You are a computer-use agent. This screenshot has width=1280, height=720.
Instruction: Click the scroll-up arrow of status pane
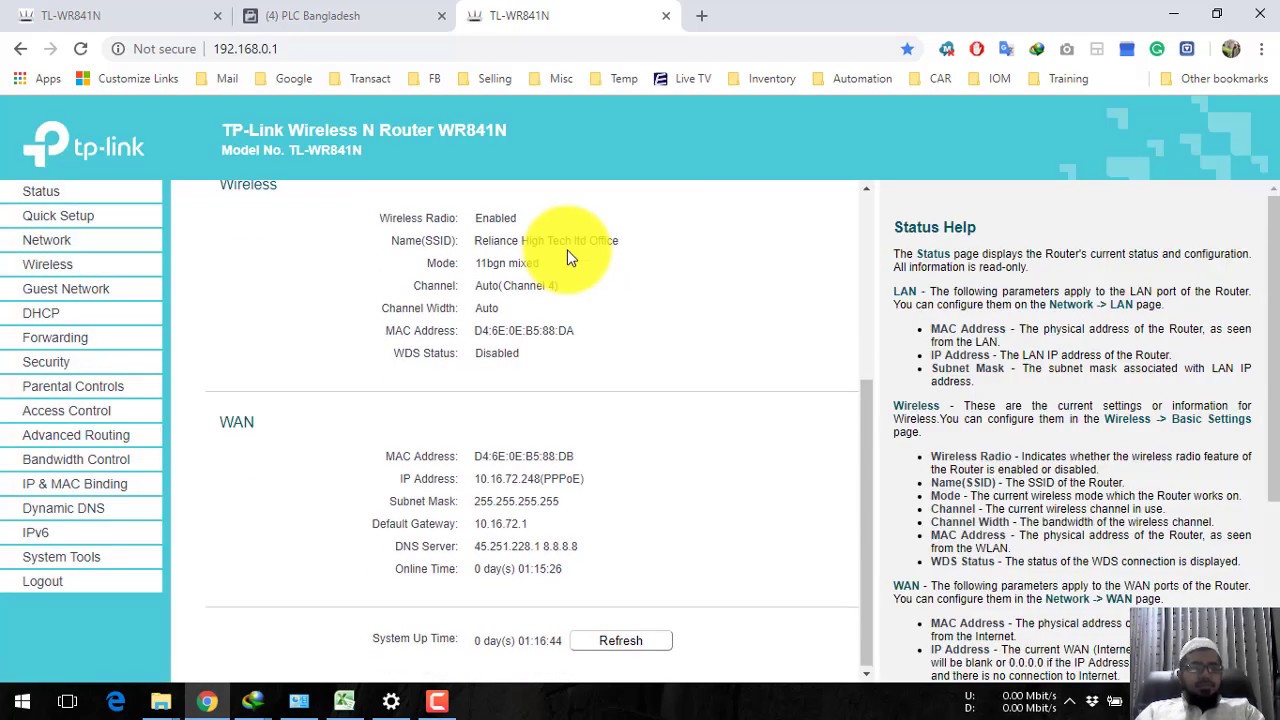tap(866, 188)
